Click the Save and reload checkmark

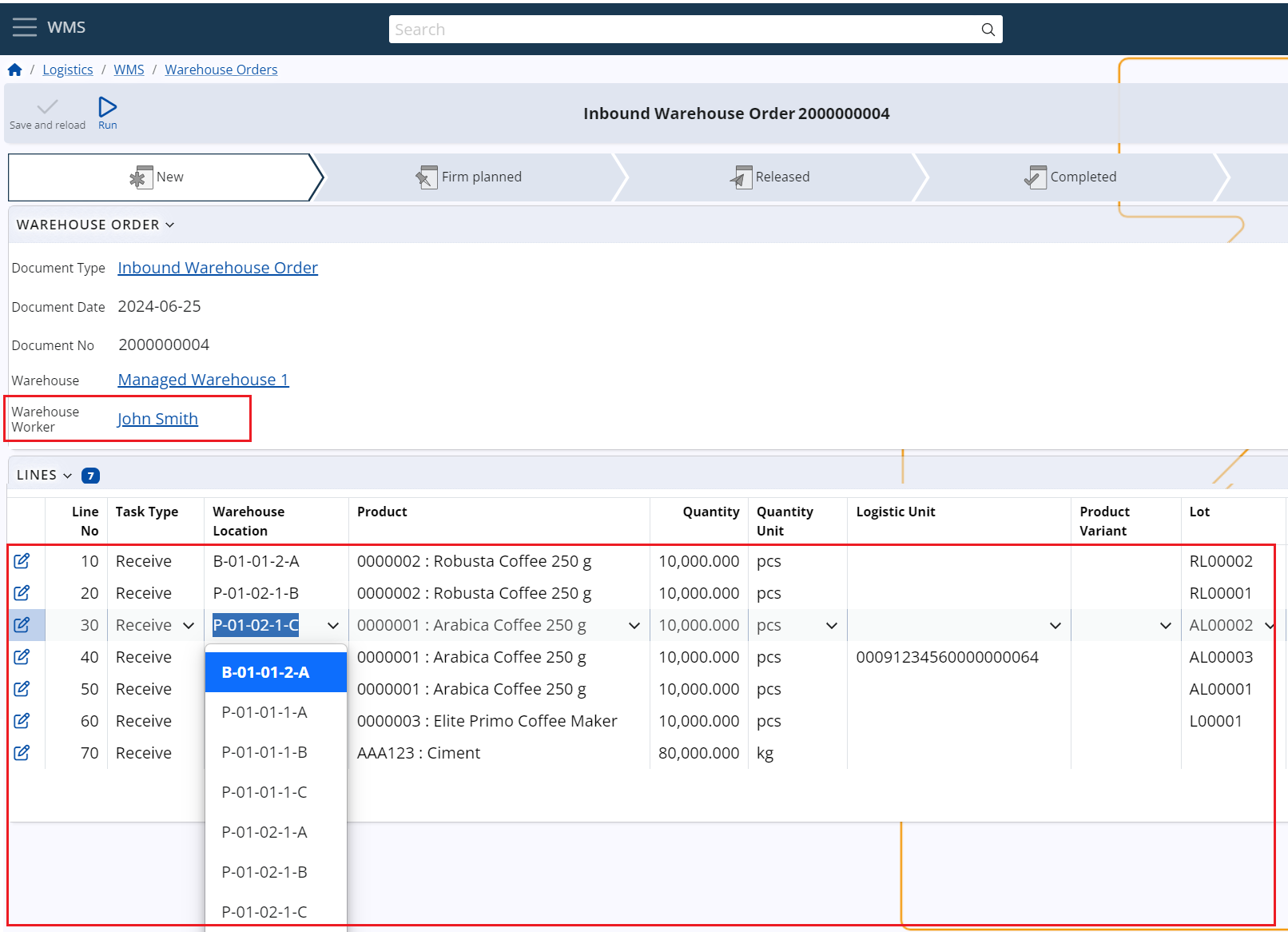point(47,113)
